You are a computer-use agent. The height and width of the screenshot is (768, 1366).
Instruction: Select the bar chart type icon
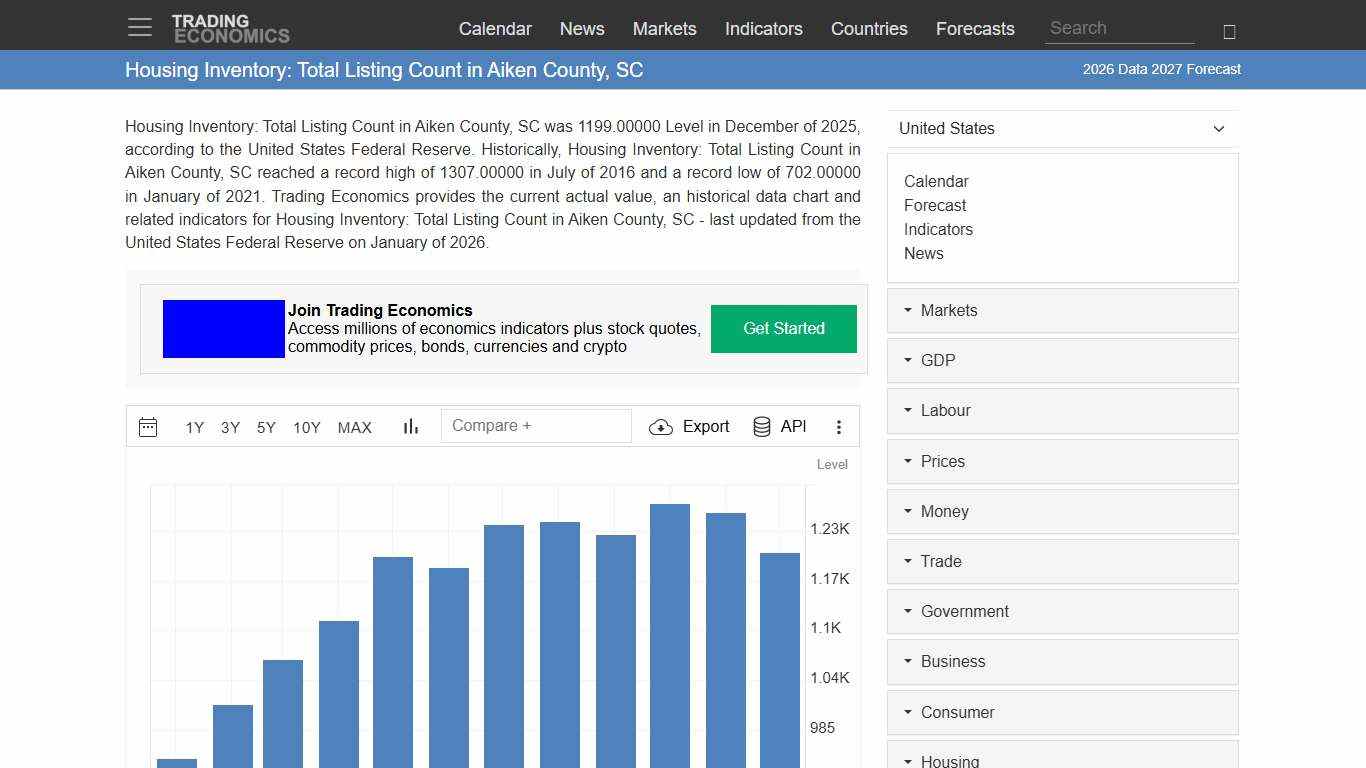(410, 426)
